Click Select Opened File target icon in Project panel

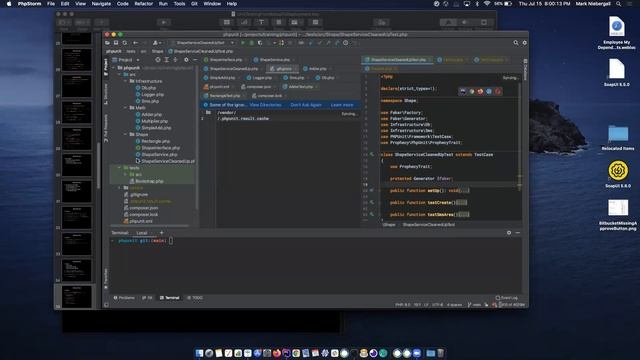[x=158, y=60]
